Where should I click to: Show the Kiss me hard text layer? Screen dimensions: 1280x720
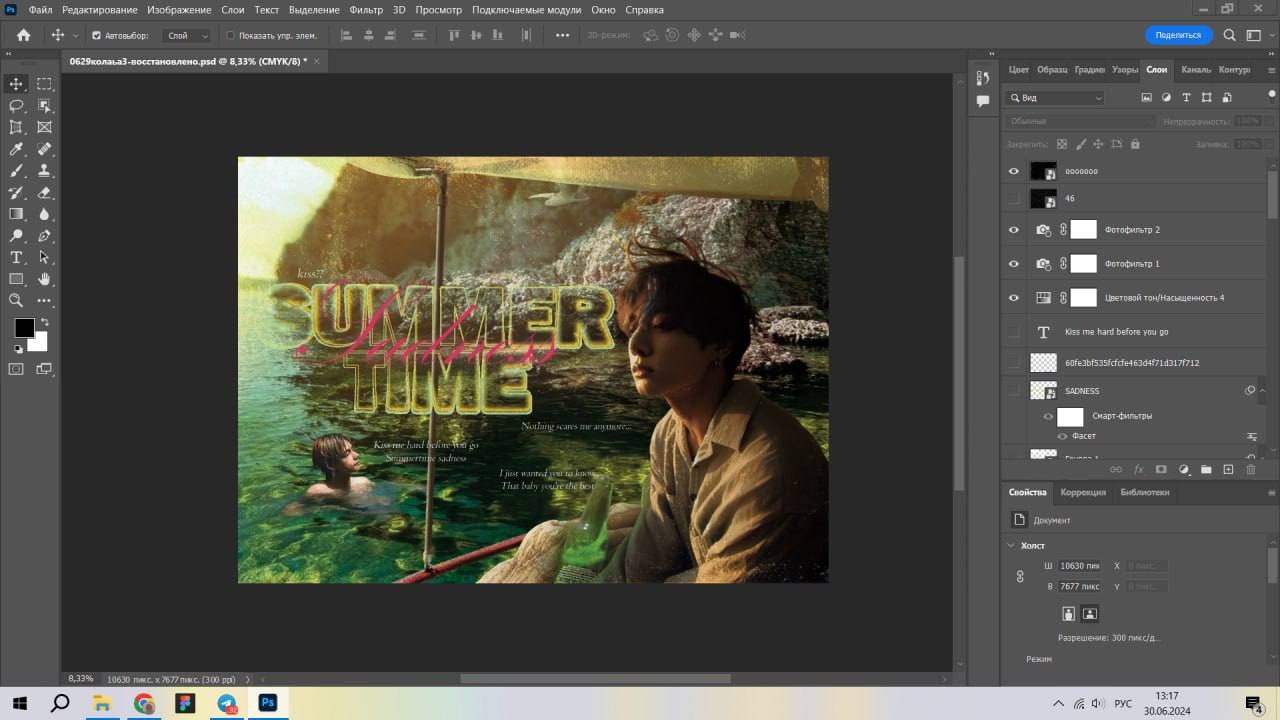tap(1014, 331)
